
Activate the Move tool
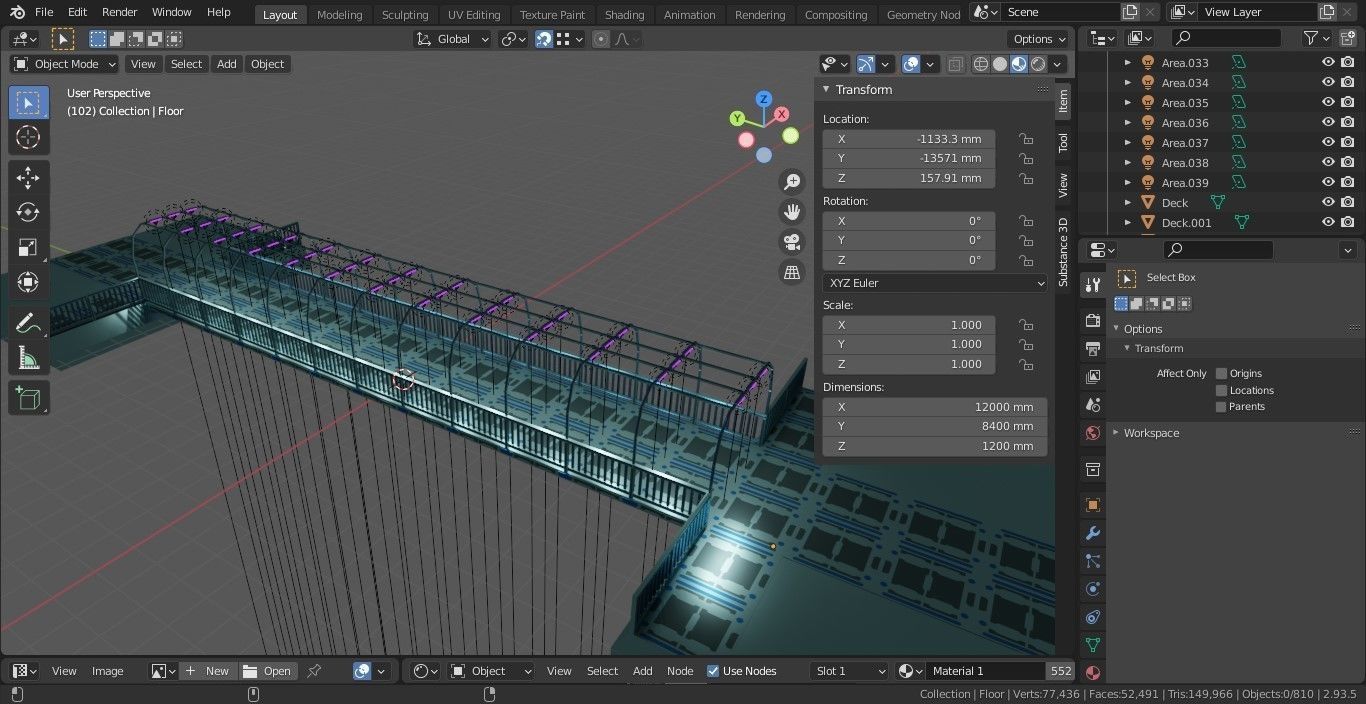coord(28,178)
